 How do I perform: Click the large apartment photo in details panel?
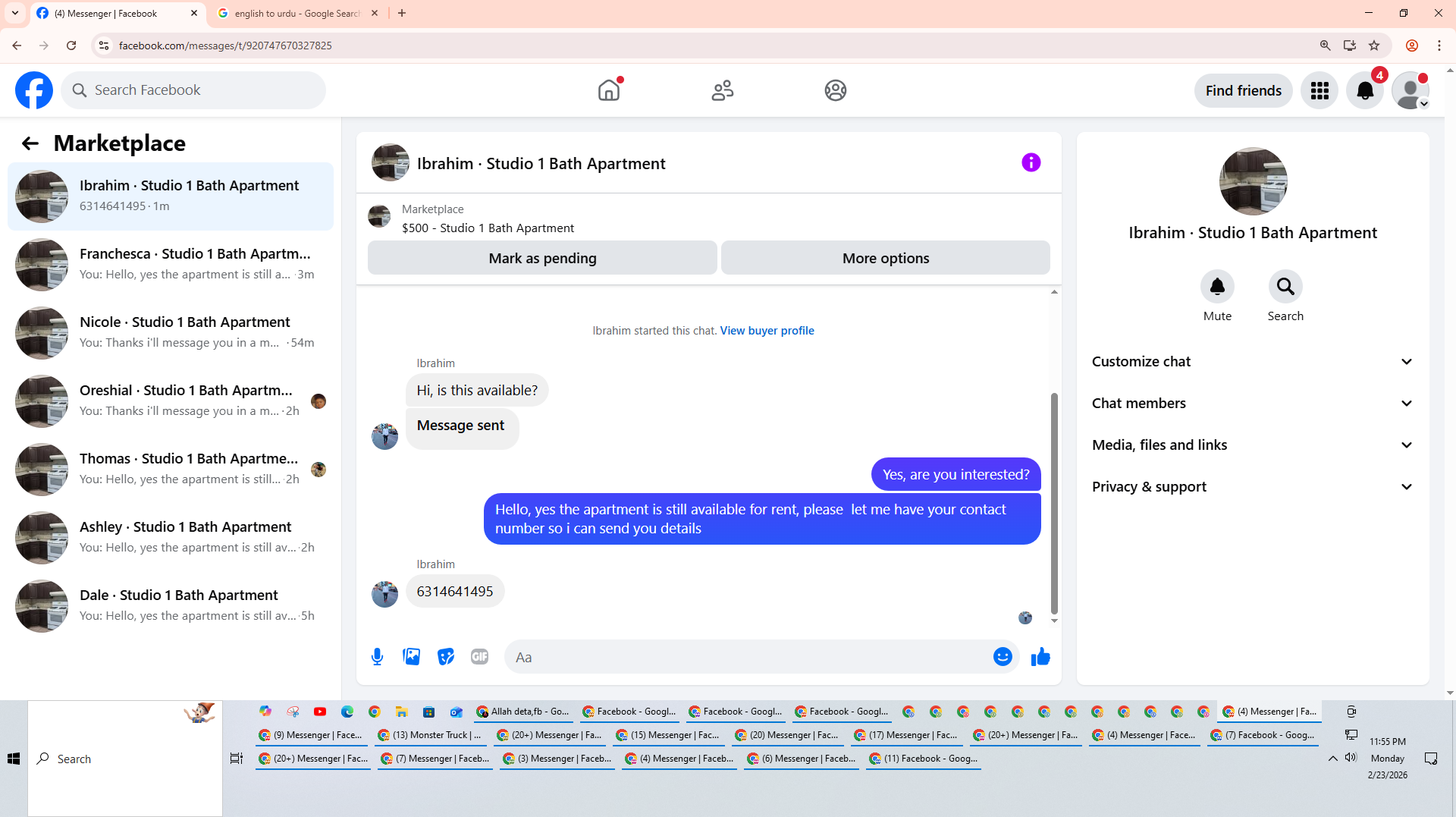[x=1253, y=181]
